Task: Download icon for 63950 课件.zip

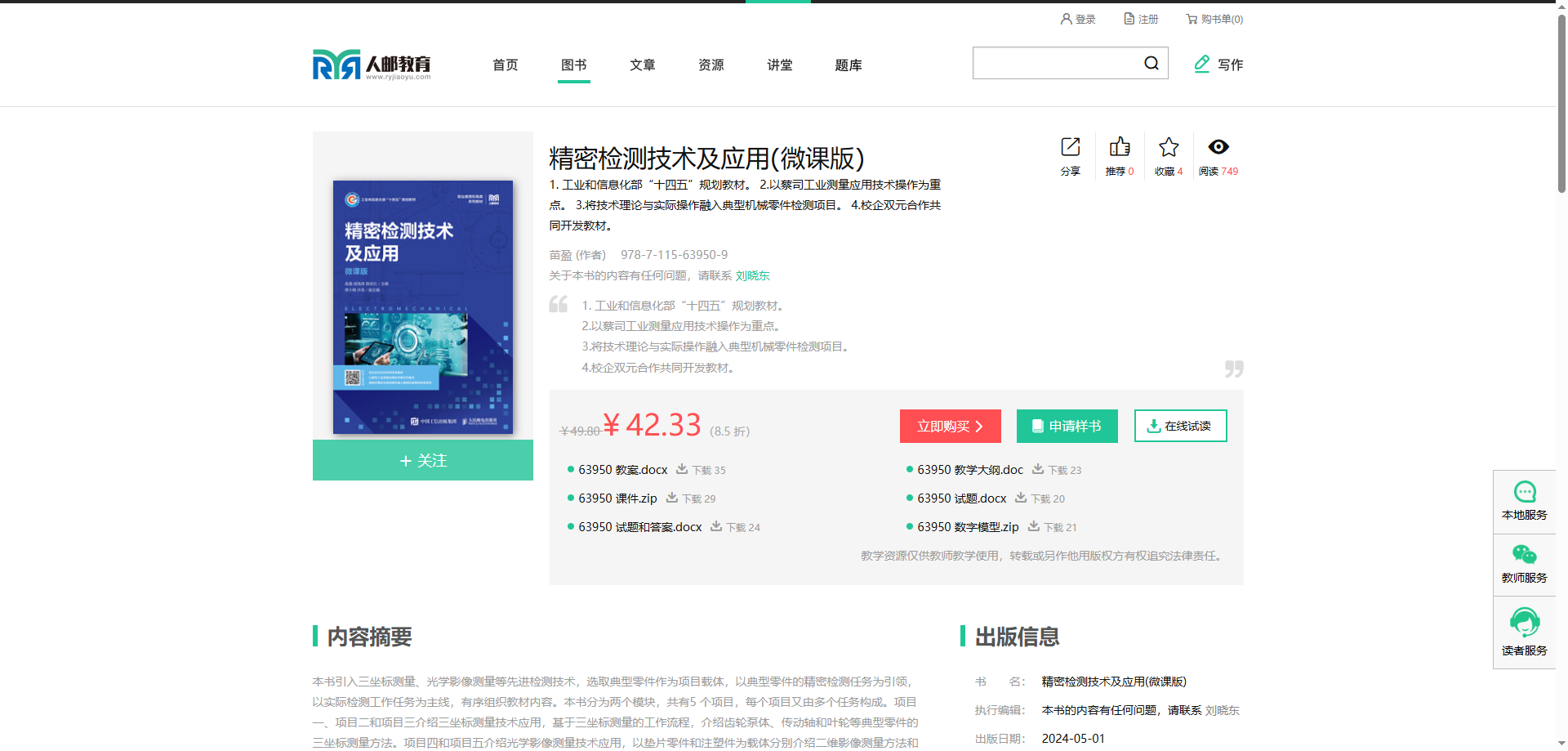Action: [x=672, y=498]
